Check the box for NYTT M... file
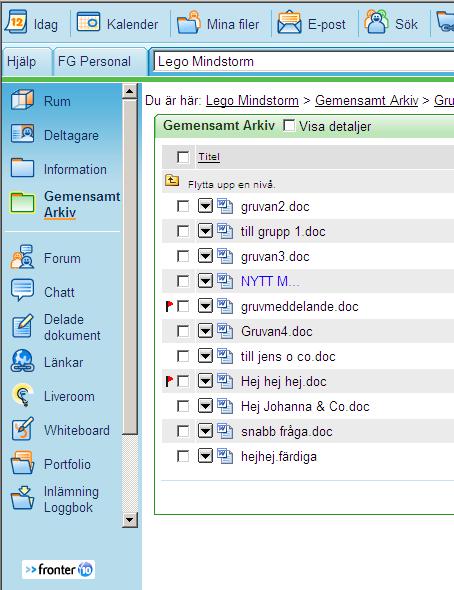 click(x=183, y=281)
